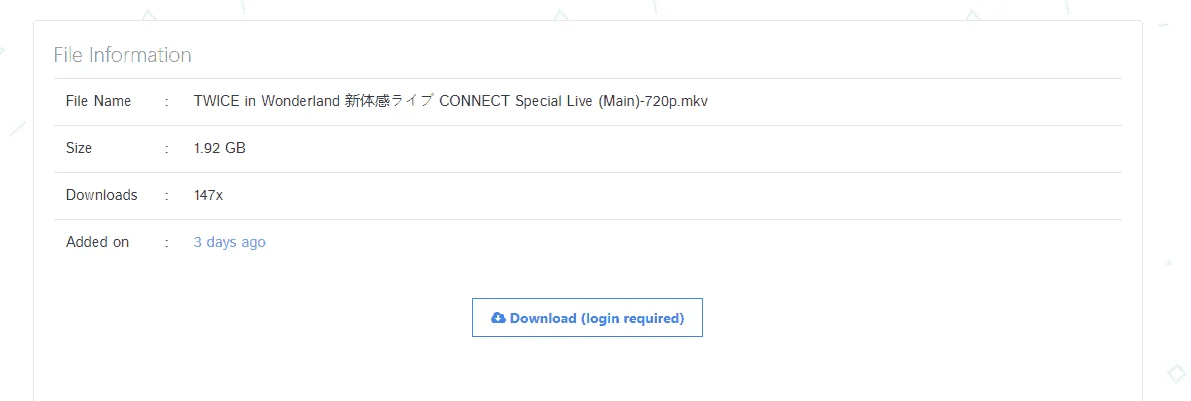Open the '3 days ago' link
The image size is (1191, 401).
coord(229,242)
